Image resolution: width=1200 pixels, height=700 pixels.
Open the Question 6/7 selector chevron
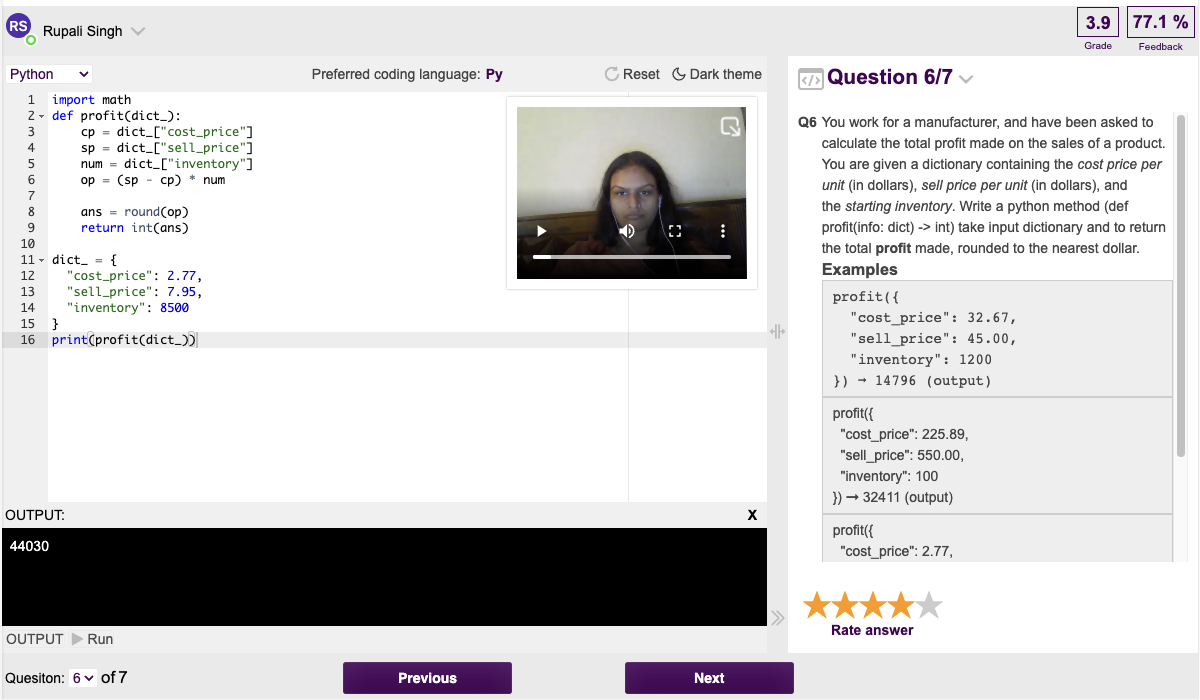[x=966, y=79]
